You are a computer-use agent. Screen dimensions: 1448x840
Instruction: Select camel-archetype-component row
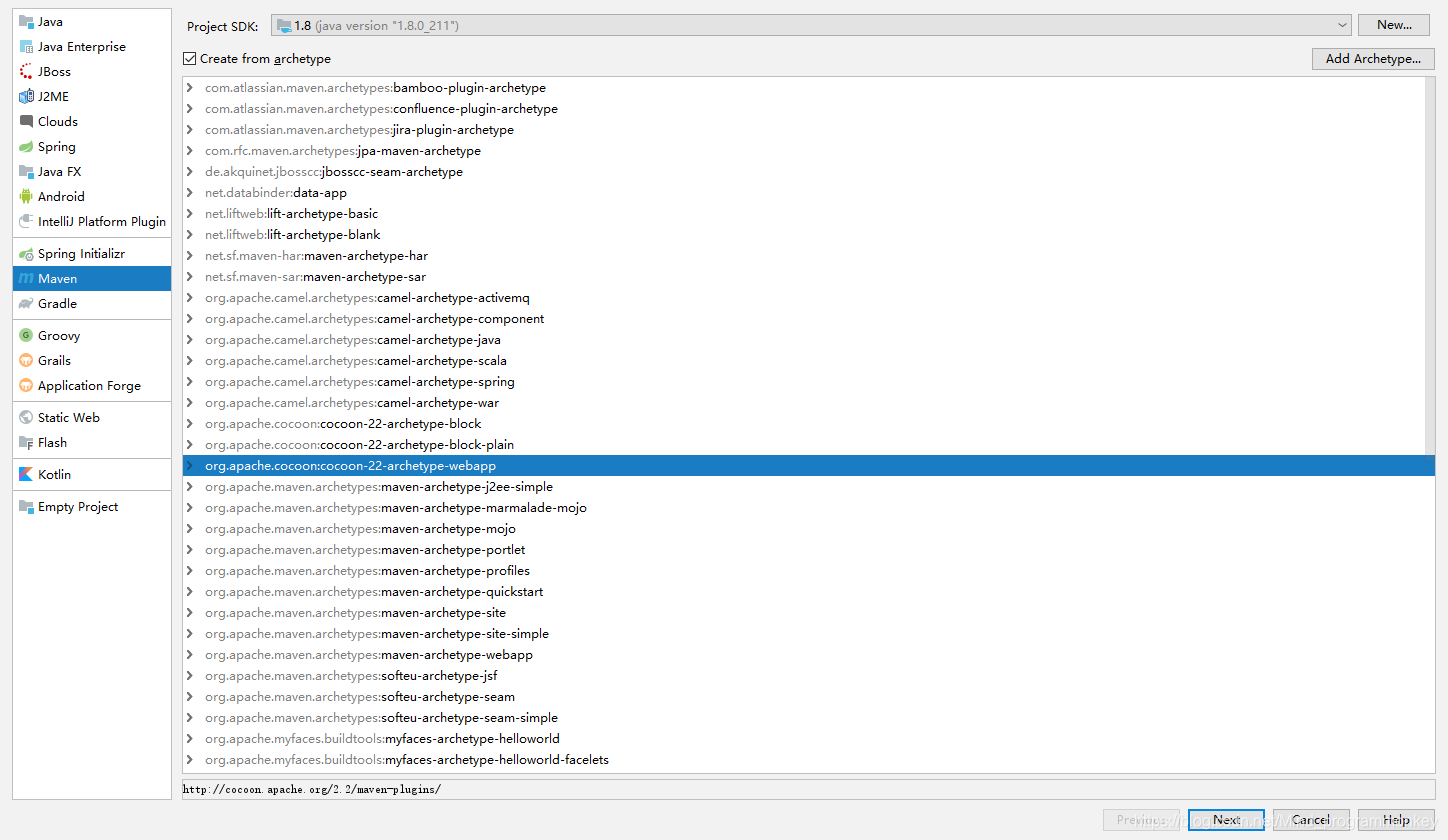point(804,319)
